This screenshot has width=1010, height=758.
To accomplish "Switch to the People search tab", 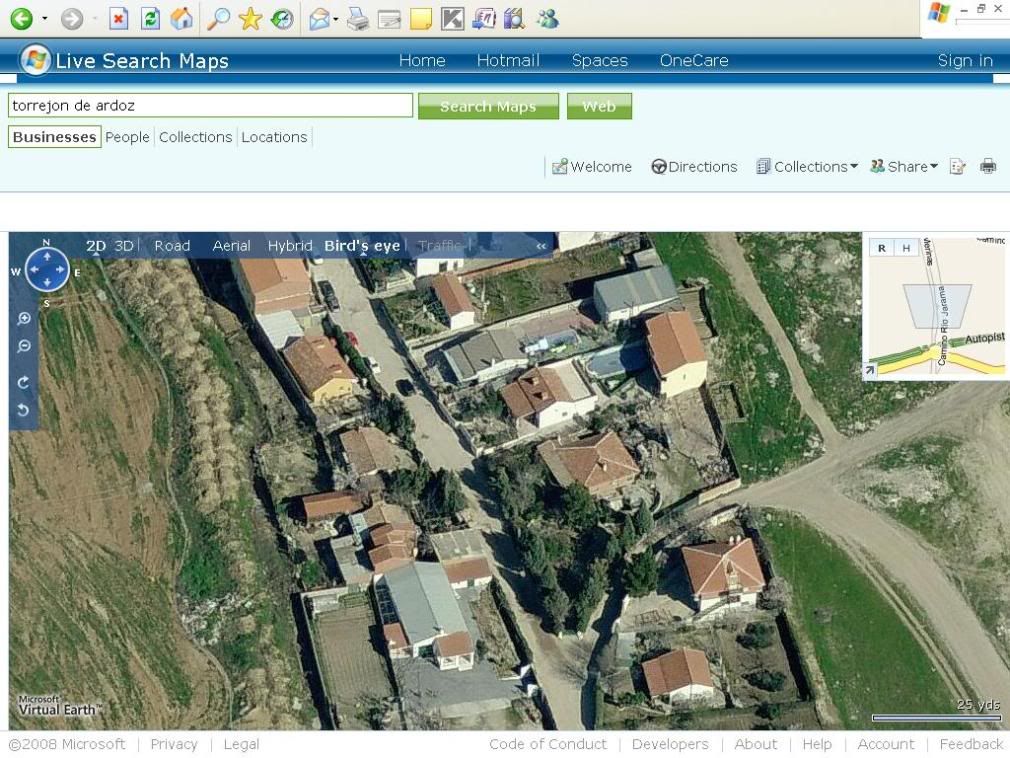I will tap(127, 137).
